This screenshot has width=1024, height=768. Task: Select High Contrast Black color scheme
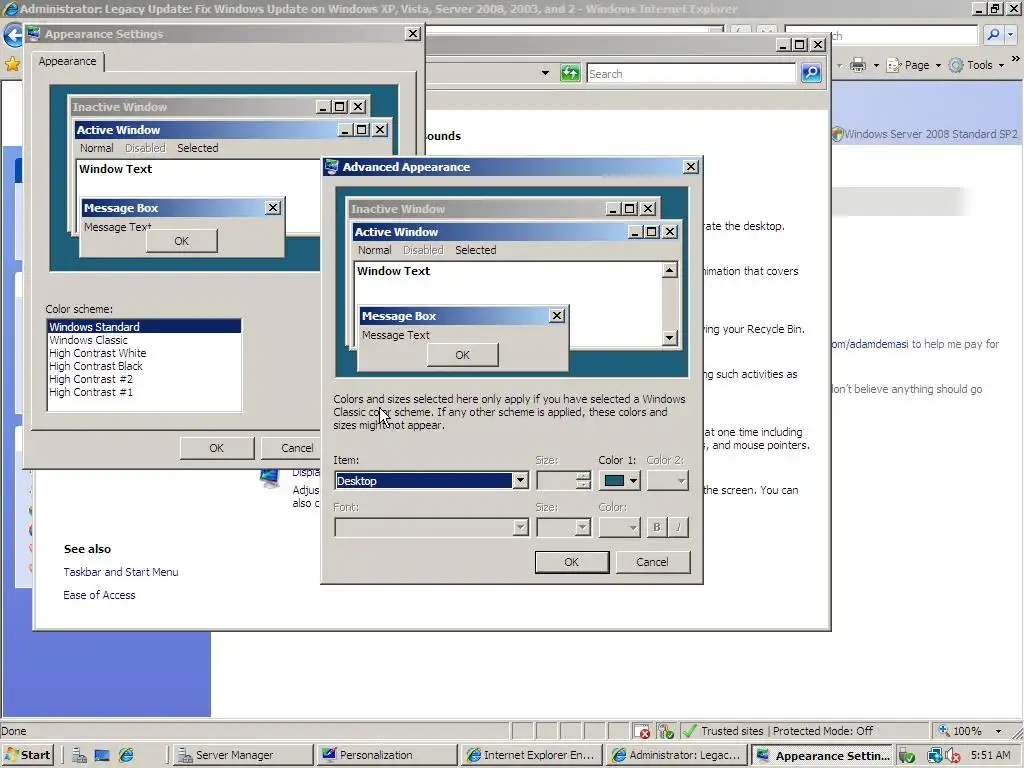[x=144, y=366]
